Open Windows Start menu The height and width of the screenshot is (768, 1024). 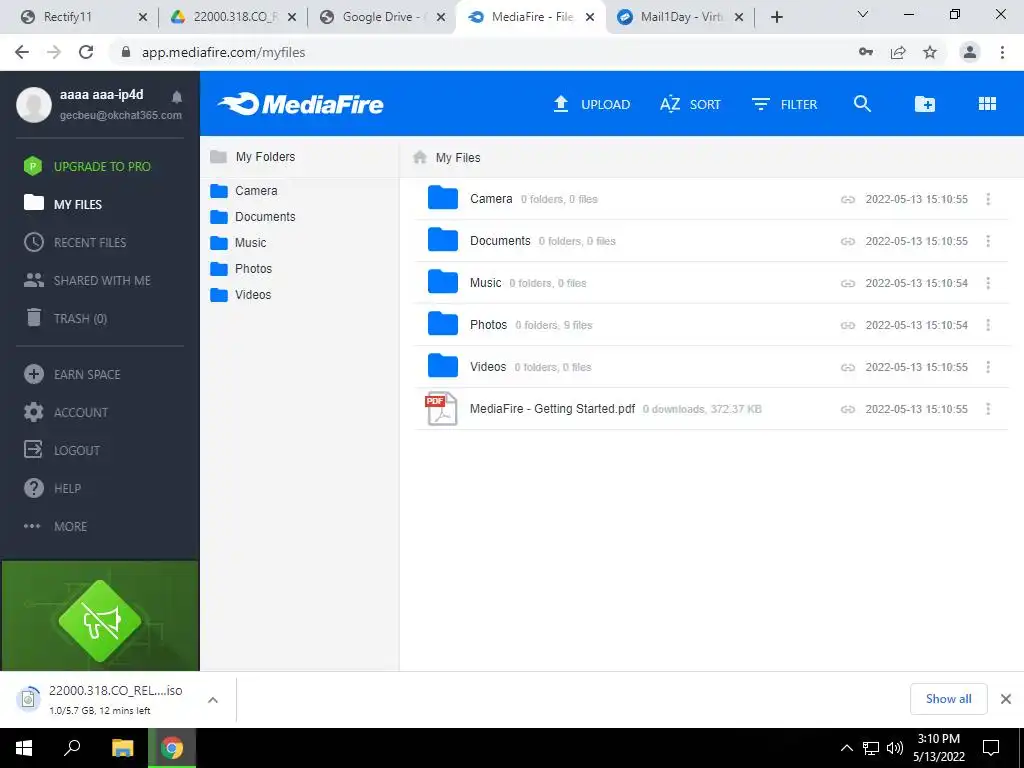24,748
